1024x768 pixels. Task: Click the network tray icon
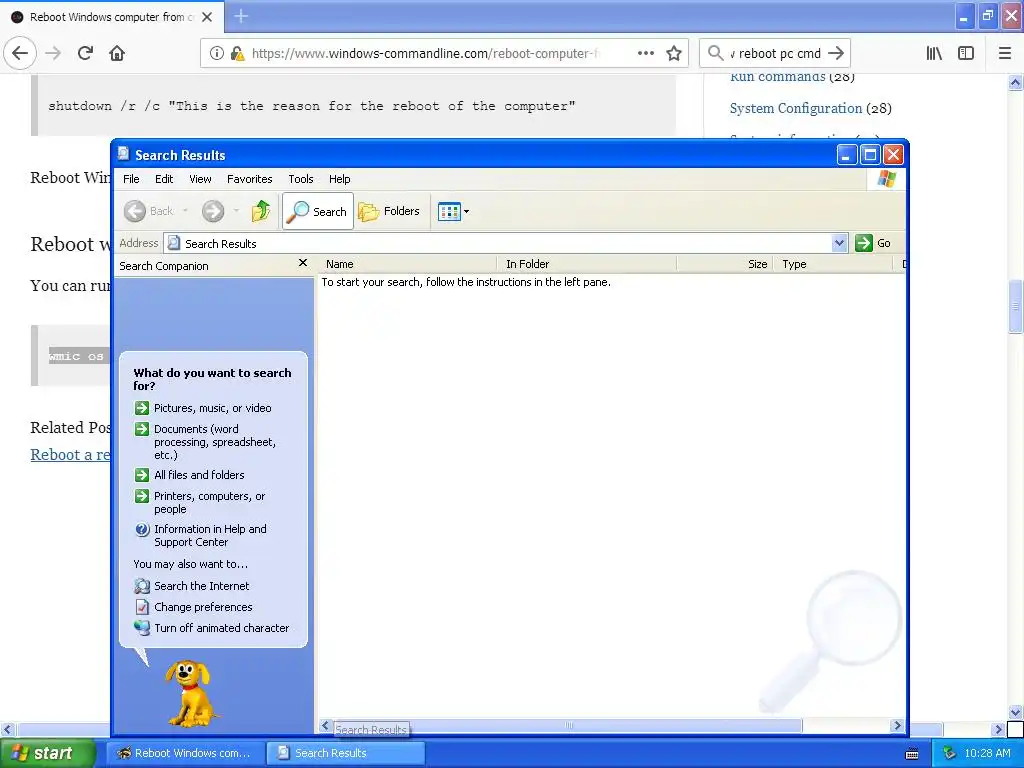[950, 753]
